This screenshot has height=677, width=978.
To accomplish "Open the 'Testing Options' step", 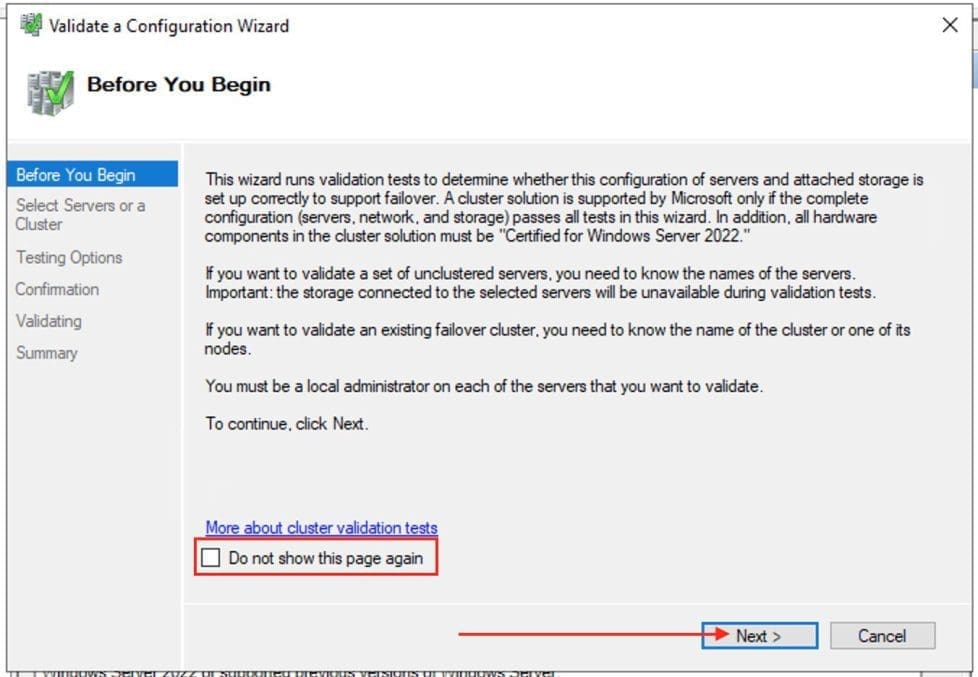I will (x=69, y=257).
